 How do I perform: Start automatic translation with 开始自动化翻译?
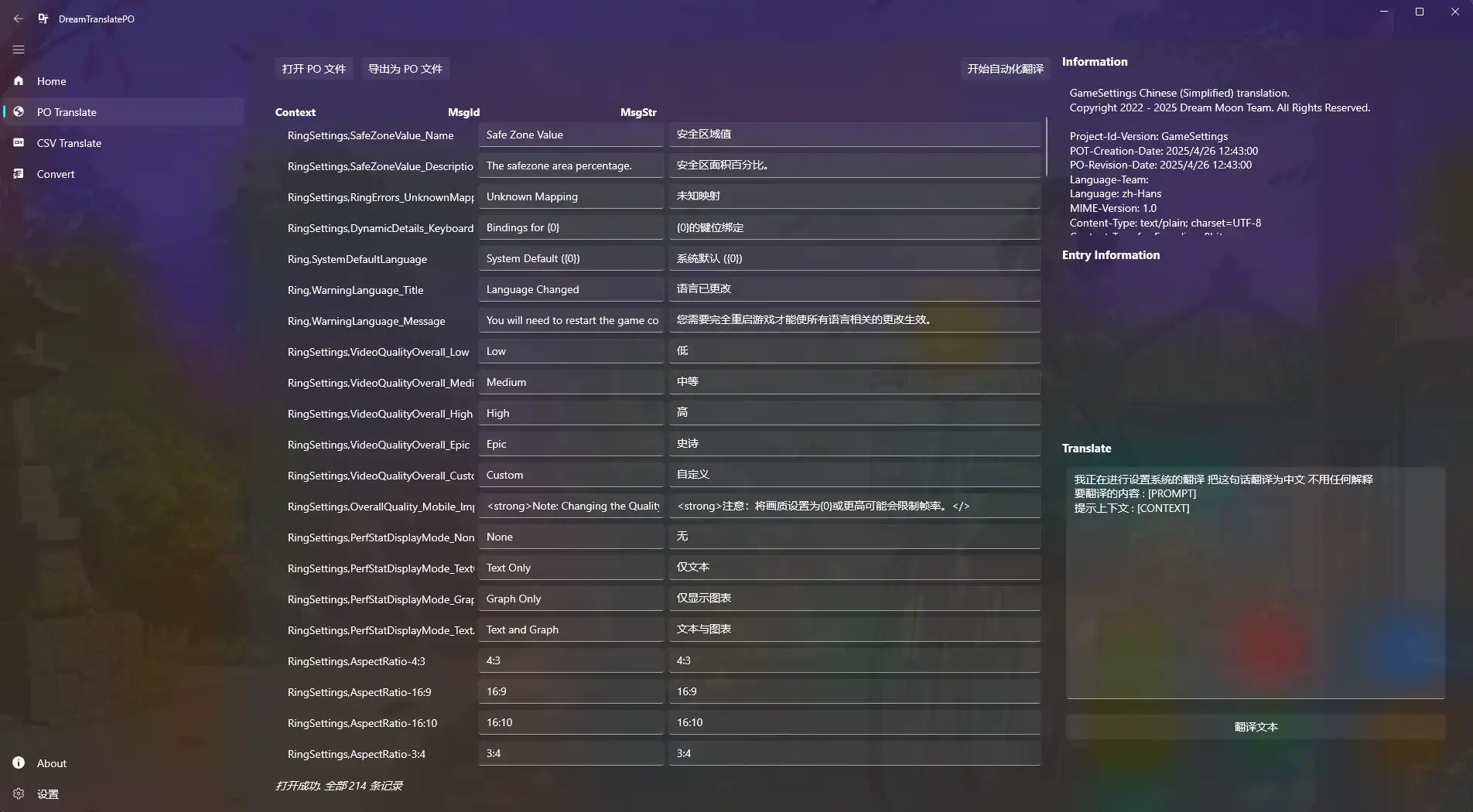pyautogui.click(x=1005, y=69)
